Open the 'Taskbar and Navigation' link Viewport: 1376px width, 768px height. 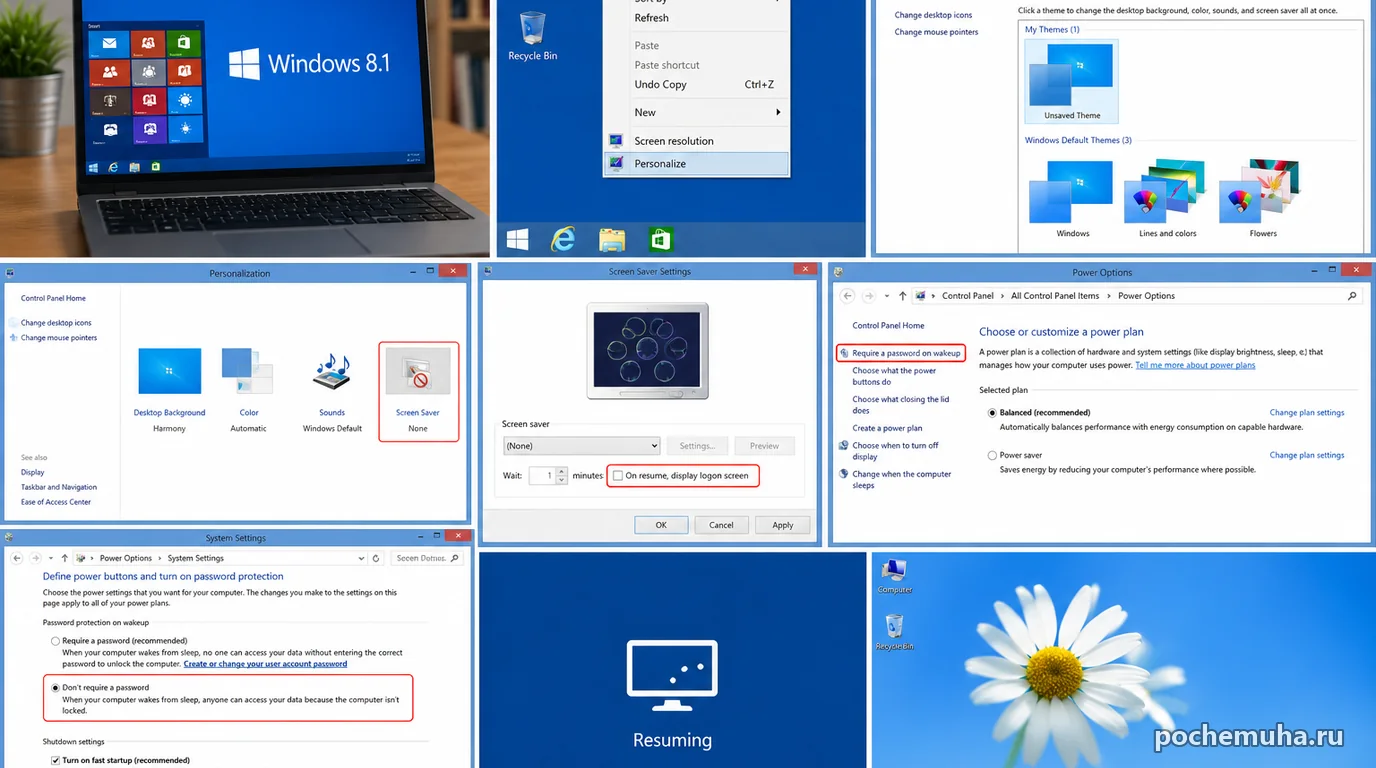(x=59, y=487)
